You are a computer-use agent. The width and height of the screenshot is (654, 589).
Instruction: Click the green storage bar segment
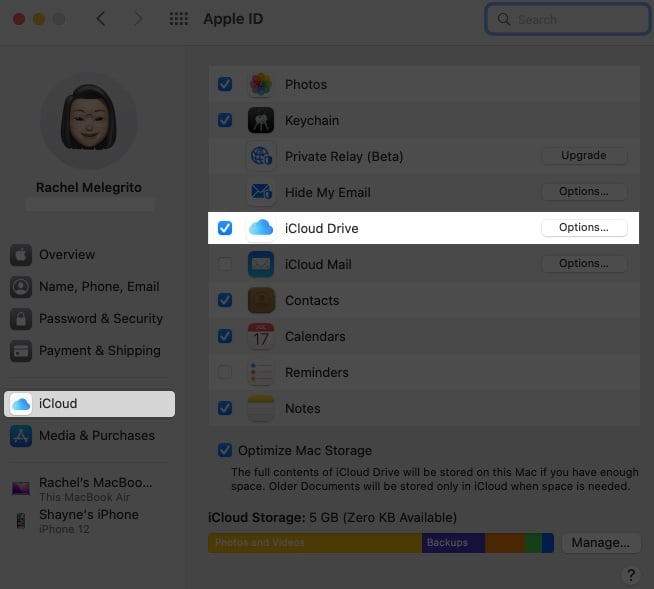(x=533, y=543)
